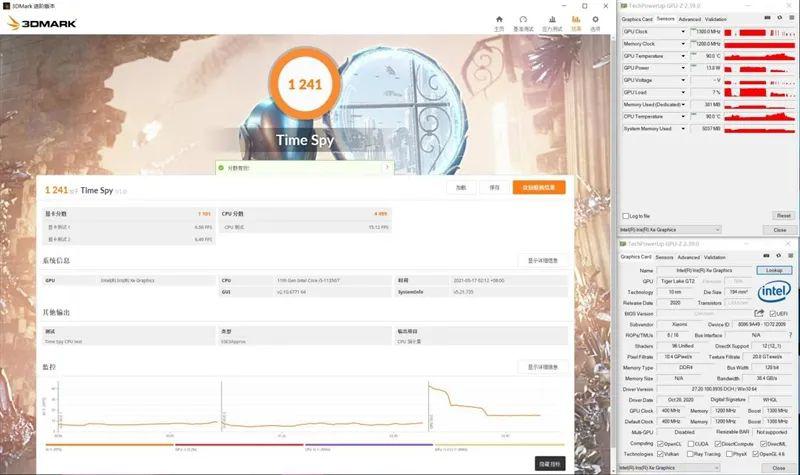Click the lower GPU-Z refresh icon
800x475 pixels.
779,256
